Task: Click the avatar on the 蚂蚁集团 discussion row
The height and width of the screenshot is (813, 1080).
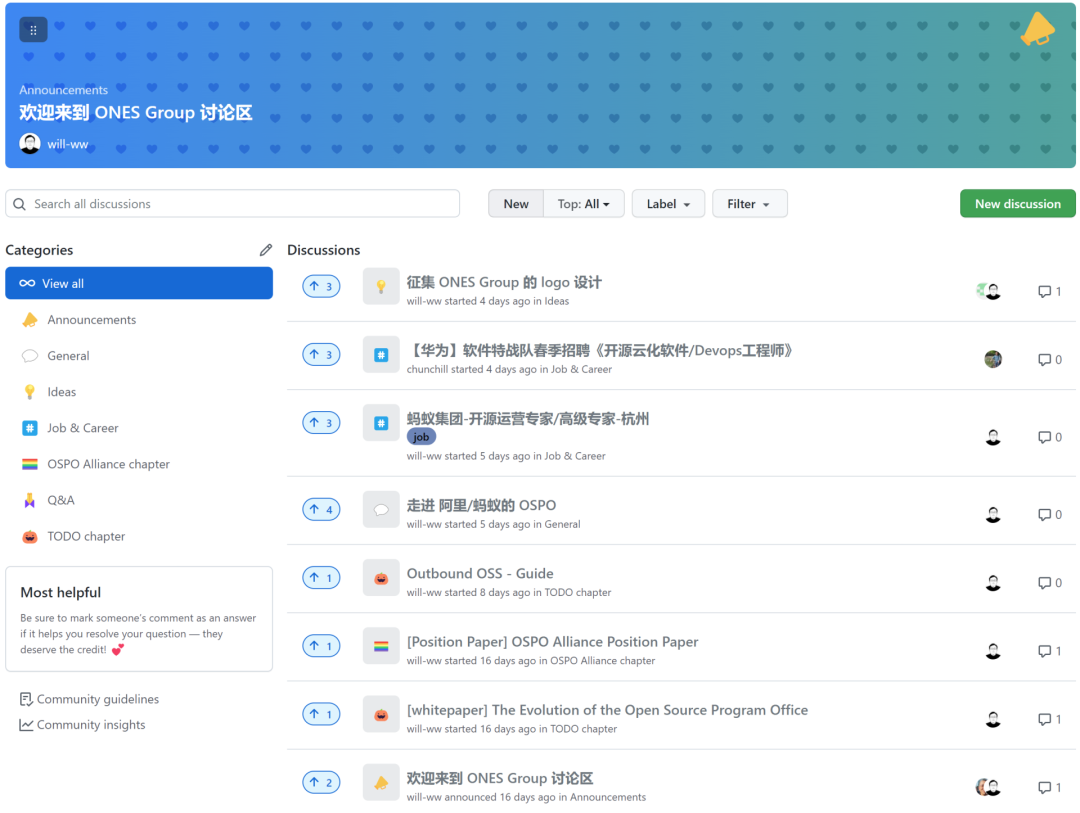Action: coord(993,437)
